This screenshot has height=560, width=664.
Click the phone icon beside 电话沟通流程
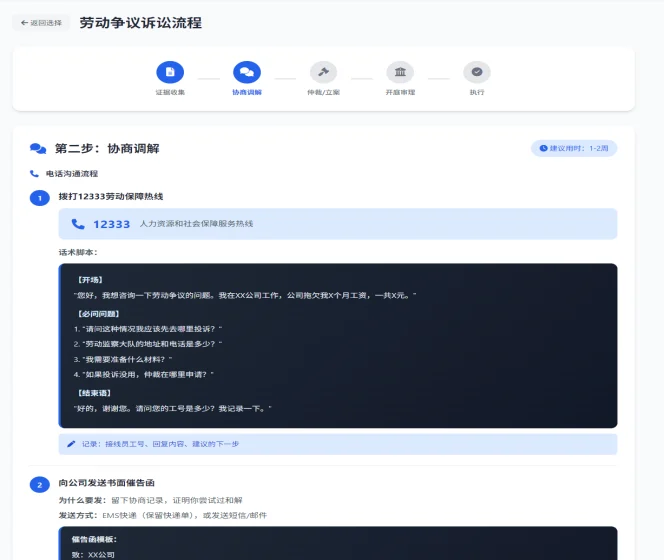(34, 174)
